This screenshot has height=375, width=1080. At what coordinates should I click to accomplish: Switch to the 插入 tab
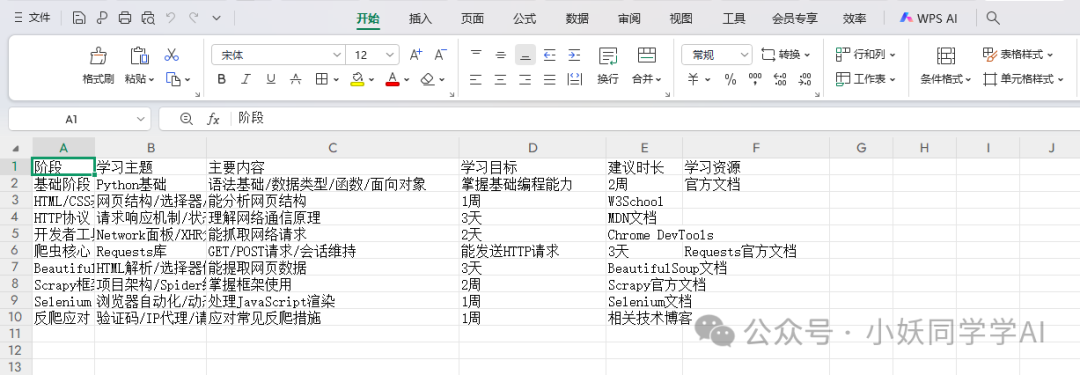click(420, 19)
